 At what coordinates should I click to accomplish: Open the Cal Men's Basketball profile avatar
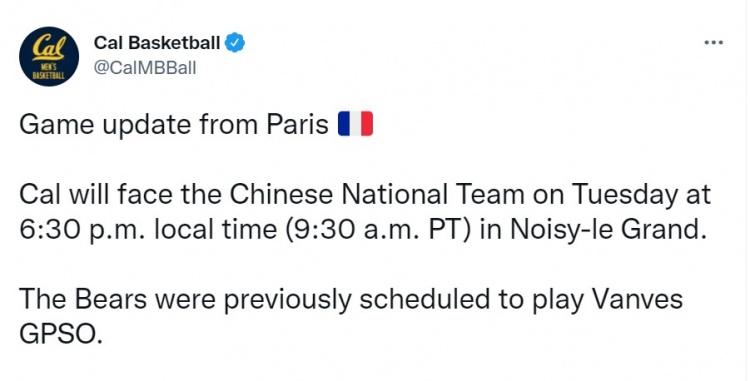(x=49, y=56)
